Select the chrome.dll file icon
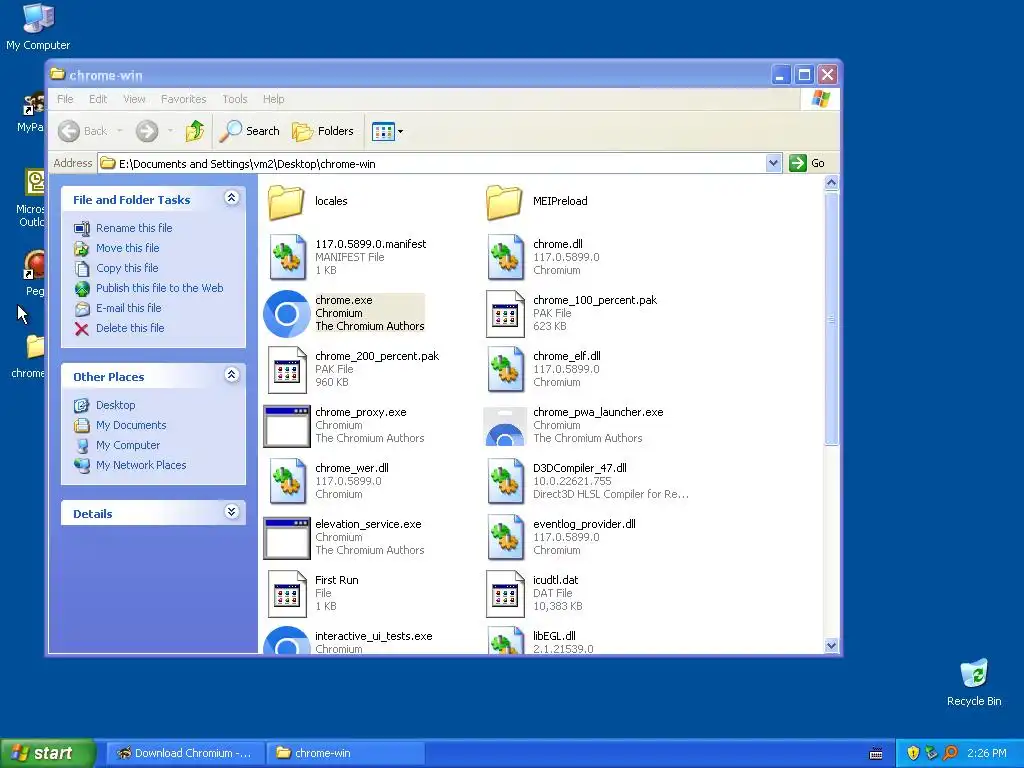The height and width of the screenshot is (768, 1024). (505, 257)
